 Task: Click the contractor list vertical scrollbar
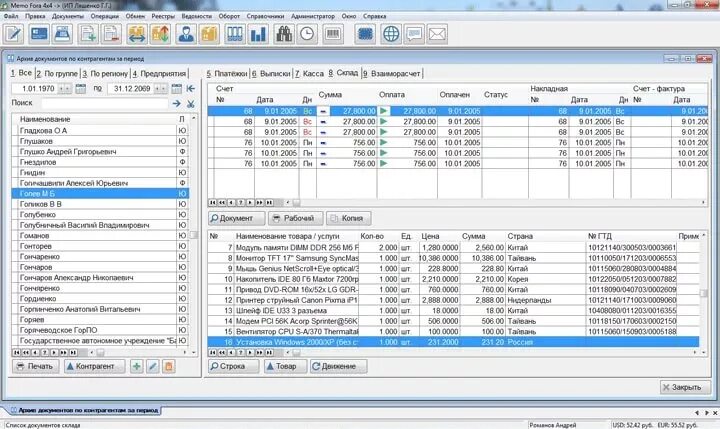click(x=194, y=234)
